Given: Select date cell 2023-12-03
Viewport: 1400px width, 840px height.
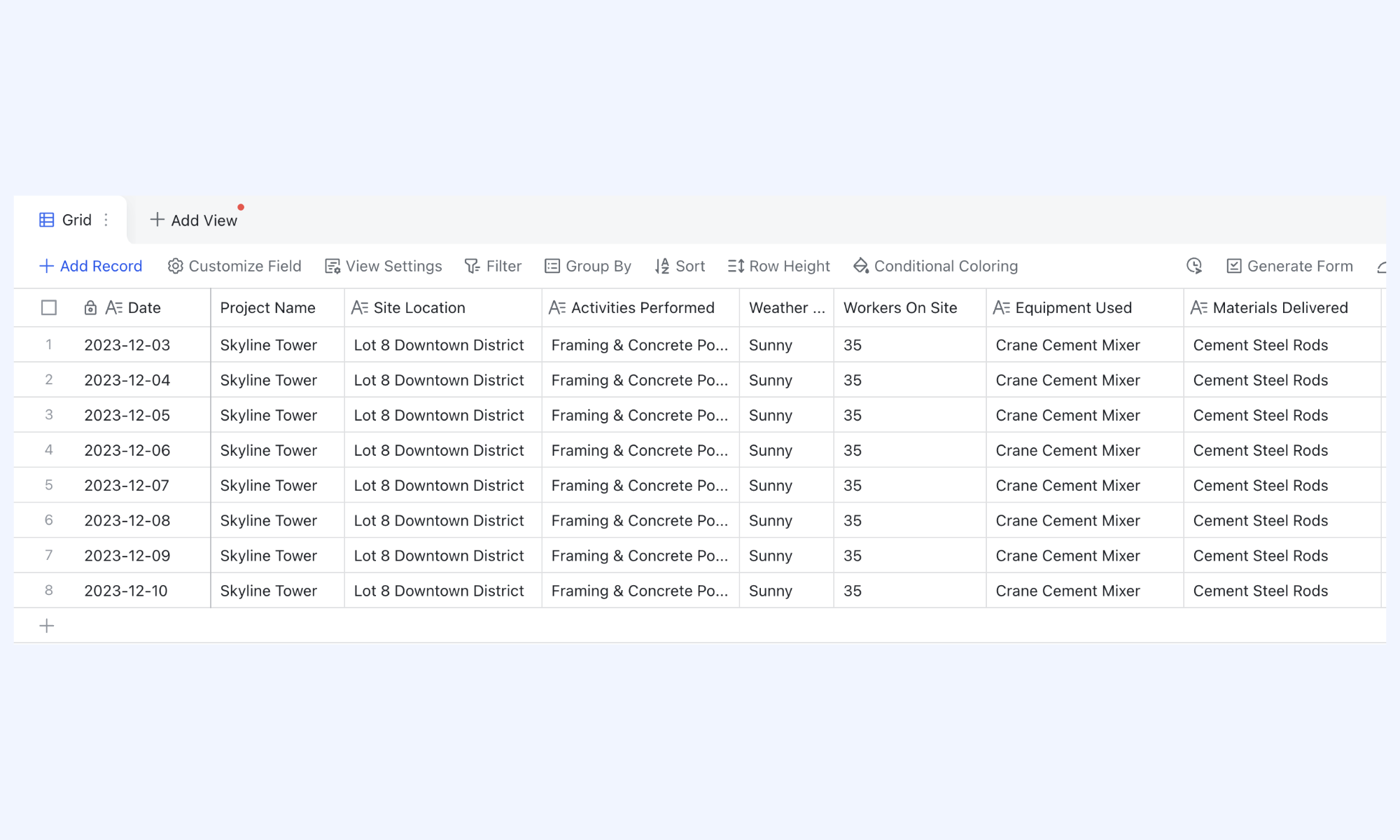Looking at the screenshot, I should click(x=143, y=345).
